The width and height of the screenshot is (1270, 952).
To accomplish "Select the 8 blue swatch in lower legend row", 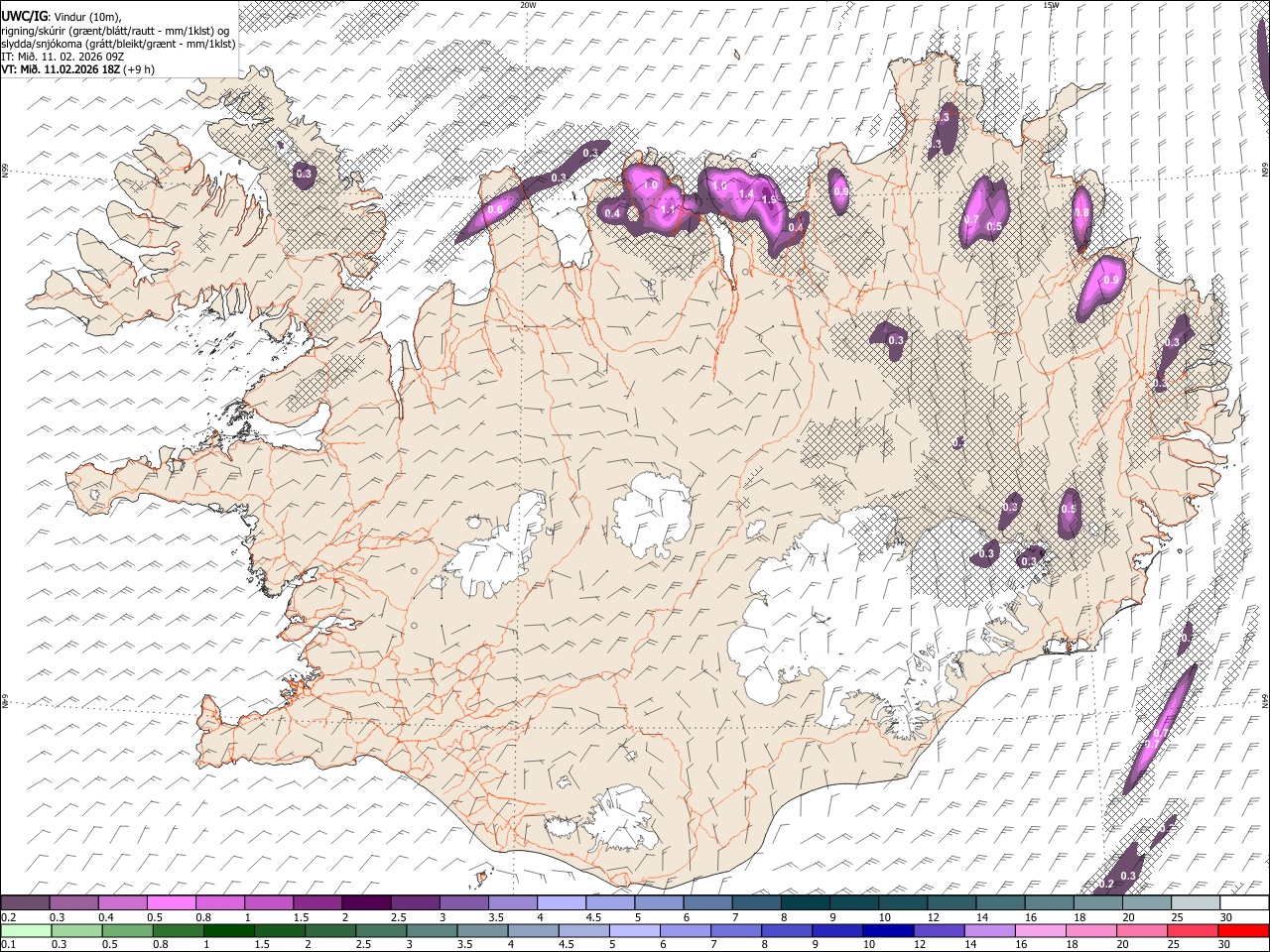I will pyautogui.click(x=786, y=930).
